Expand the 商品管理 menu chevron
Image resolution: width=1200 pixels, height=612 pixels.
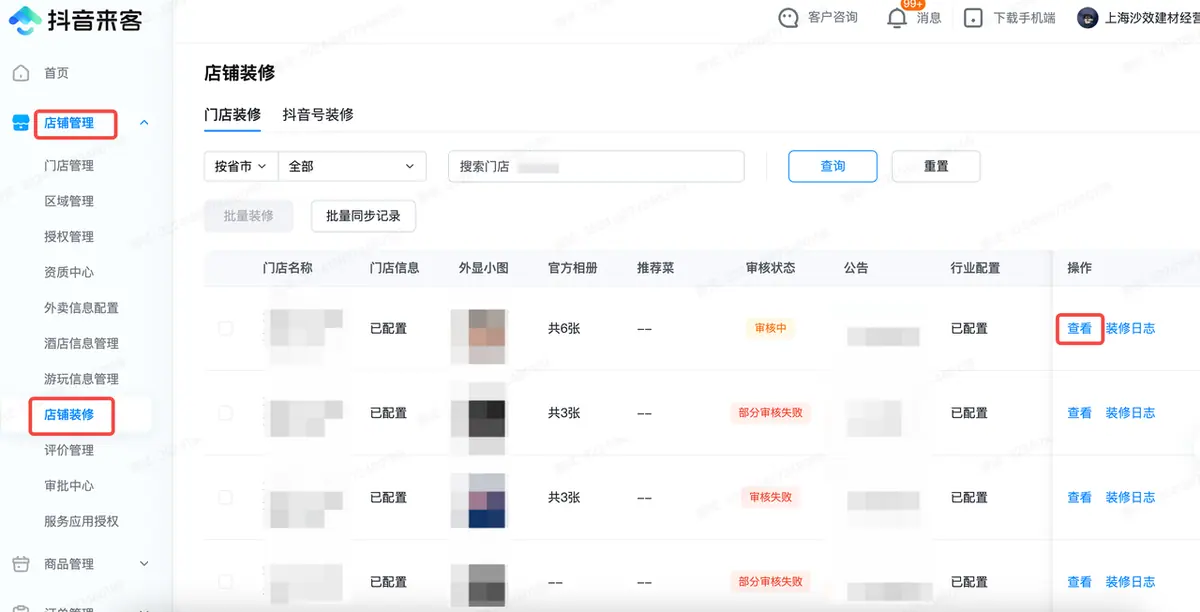click(144, 564)
